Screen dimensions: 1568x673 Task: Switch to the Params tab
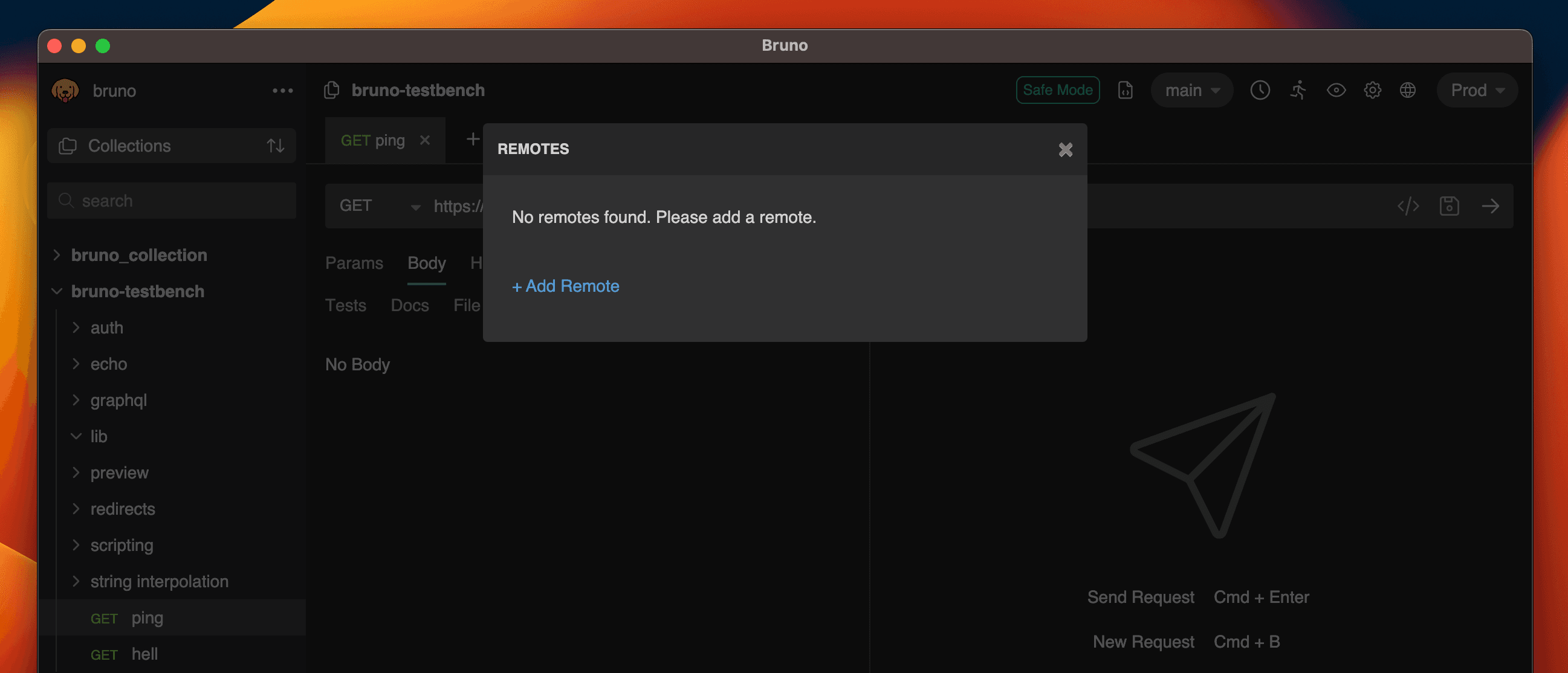click(x=354, y=263)
